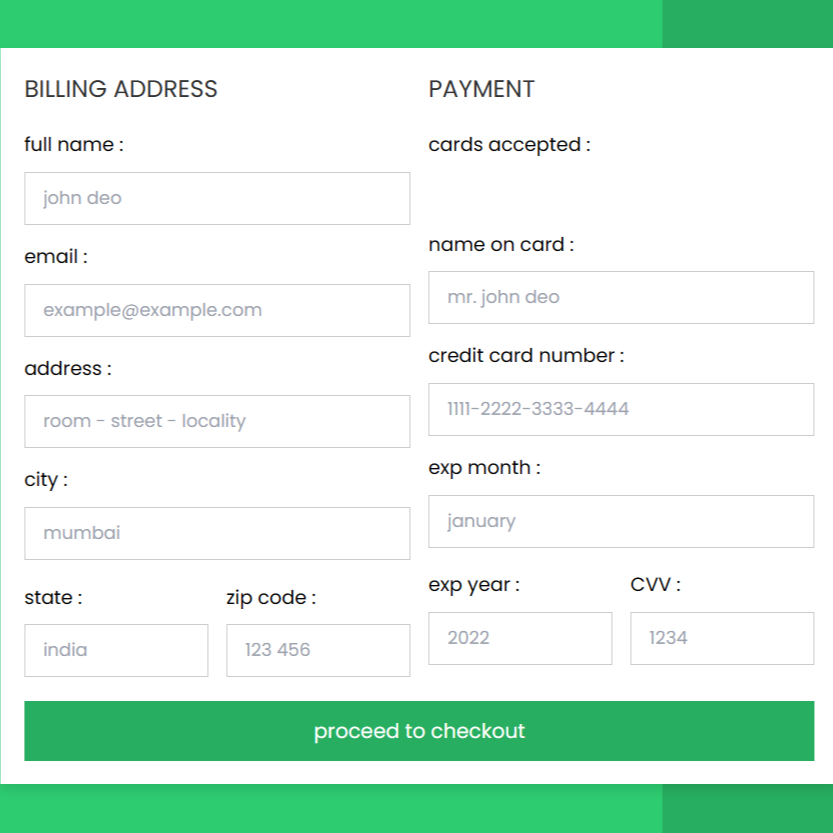
Task: Focus the exp month field showing january
Action: pos(621,522)
